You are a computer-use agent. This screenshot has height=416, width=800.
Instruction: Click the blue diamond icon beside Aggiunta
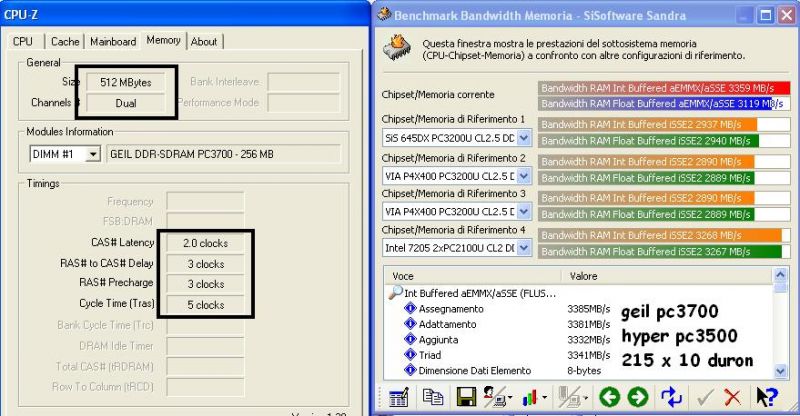(x=410, y=339)
